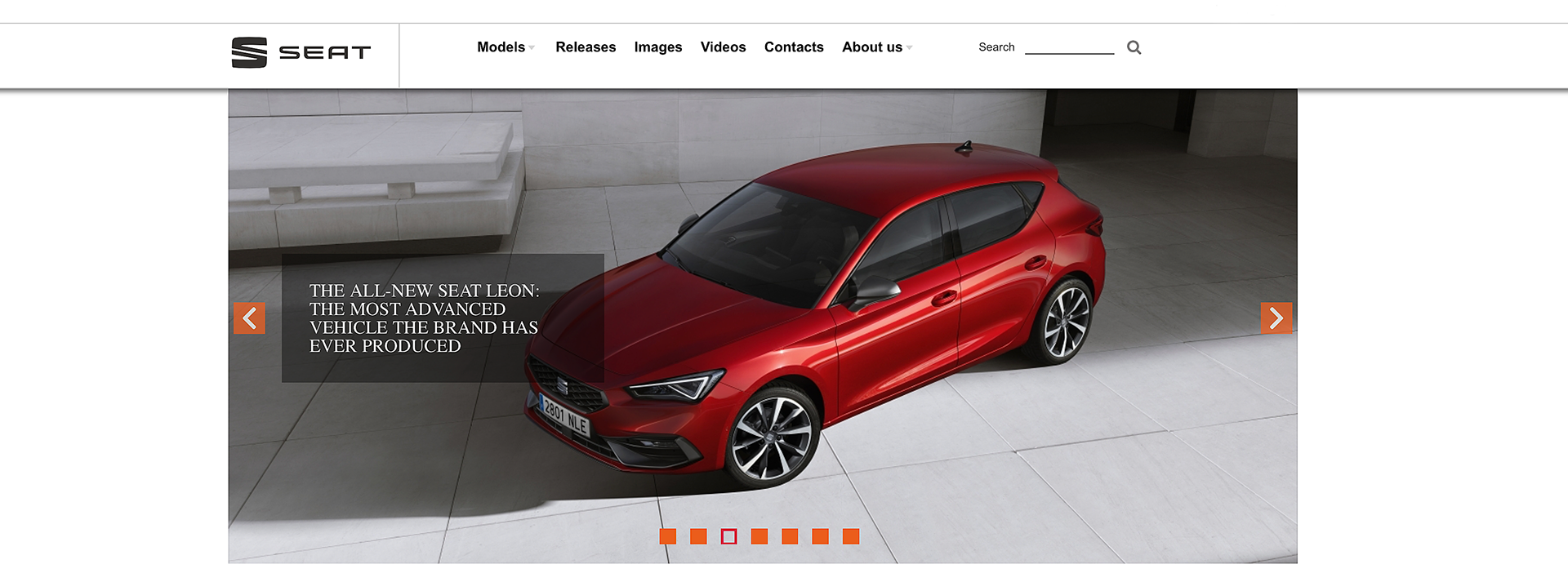This screenshot has width=1568, height=582.
Task: Open the Images section
Action: tap(658, 47)
